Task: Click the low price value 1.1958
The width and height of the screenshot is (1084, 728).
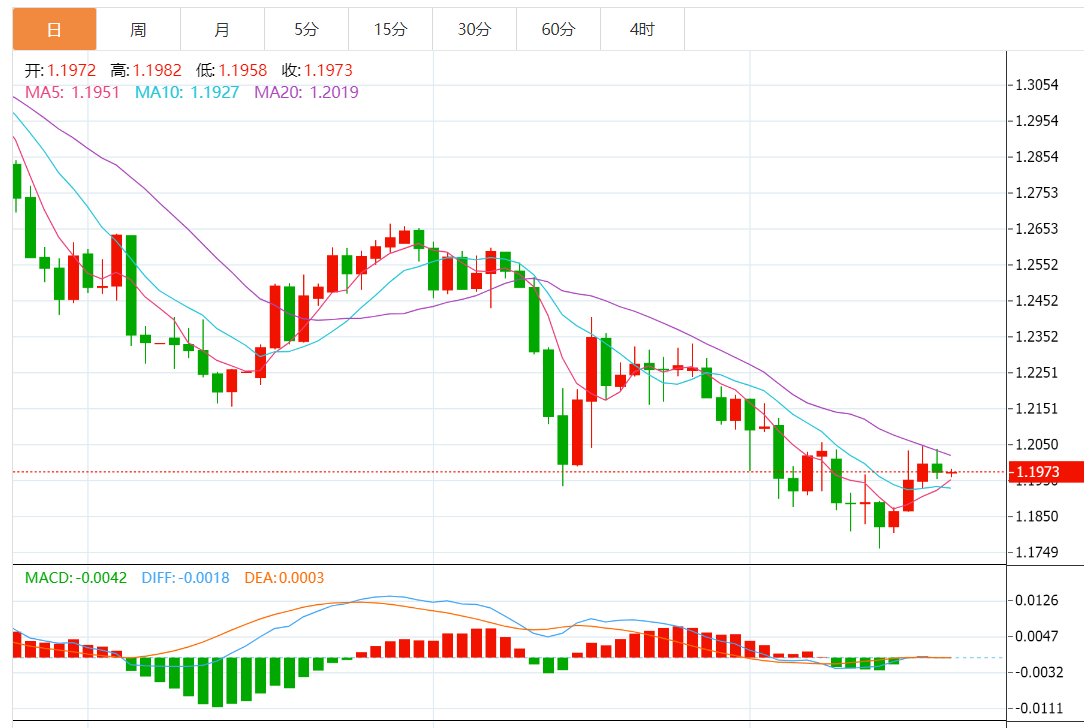Action: (243, 71)
